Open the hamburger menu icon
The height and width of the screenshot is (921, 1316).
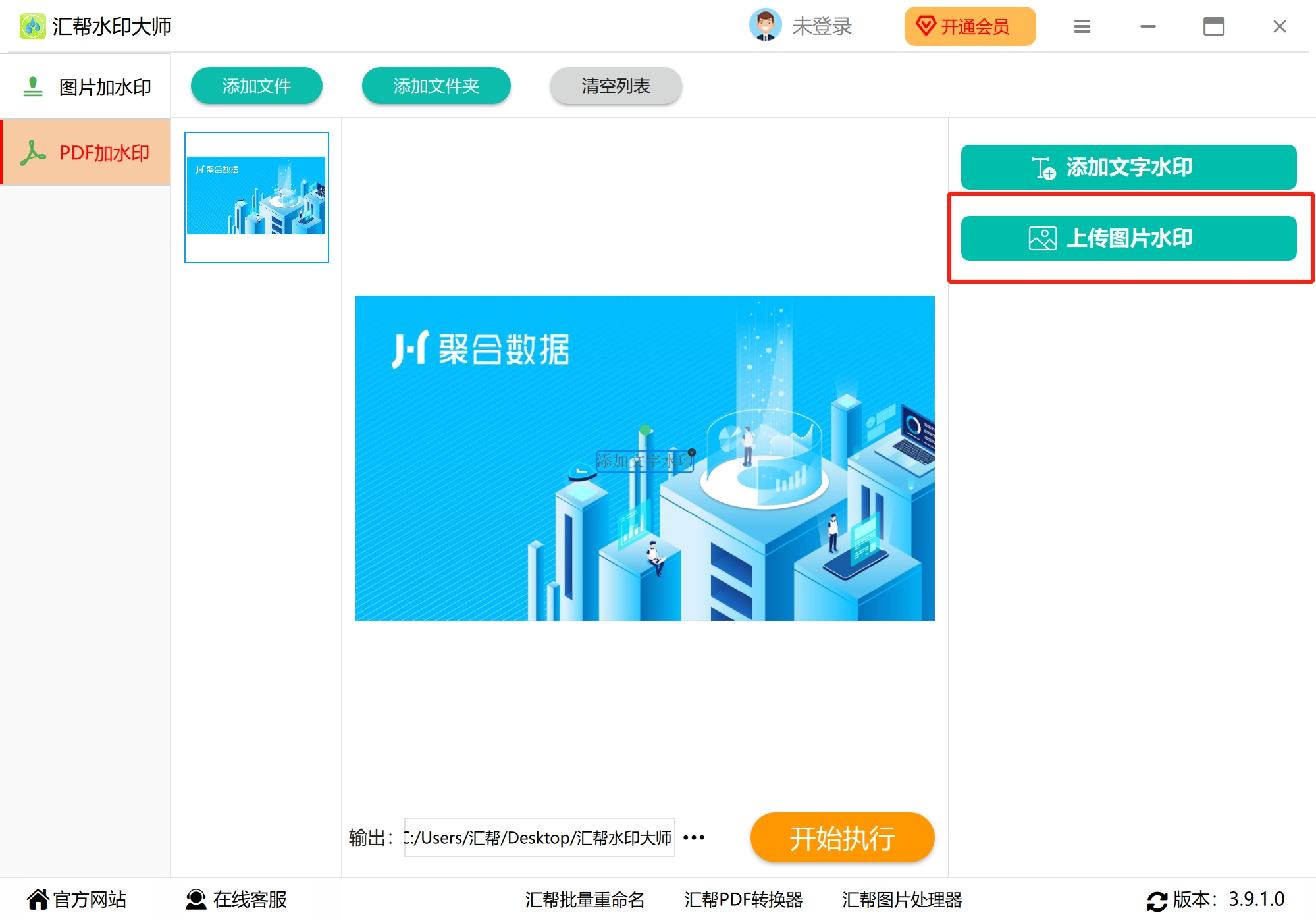coord(1082,26)
